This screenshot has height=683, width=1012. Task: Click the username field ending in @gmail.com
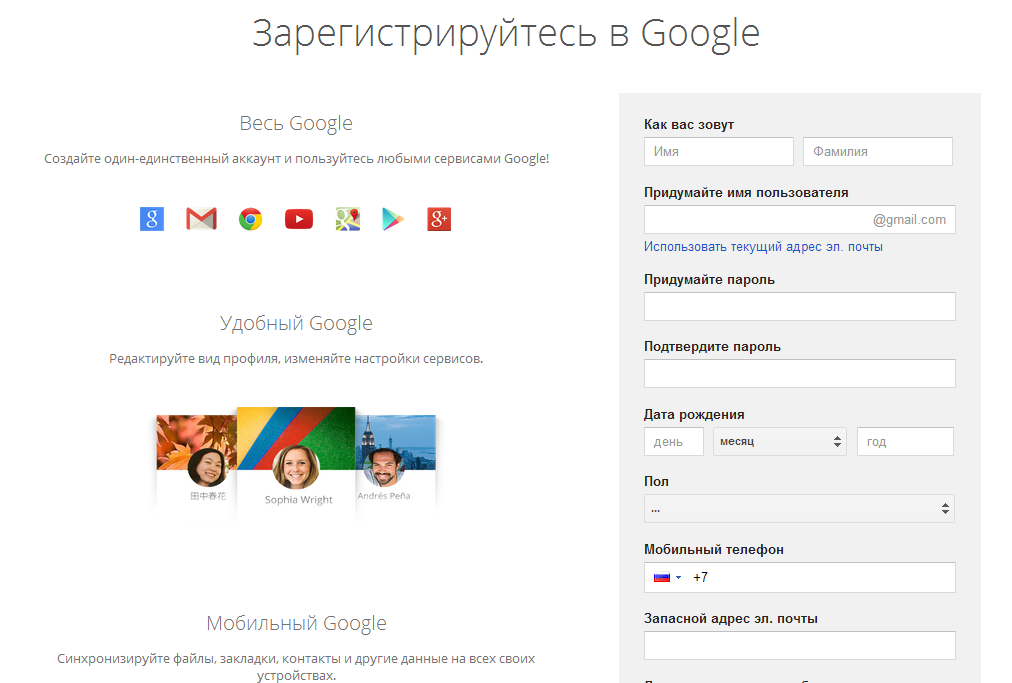800,219
